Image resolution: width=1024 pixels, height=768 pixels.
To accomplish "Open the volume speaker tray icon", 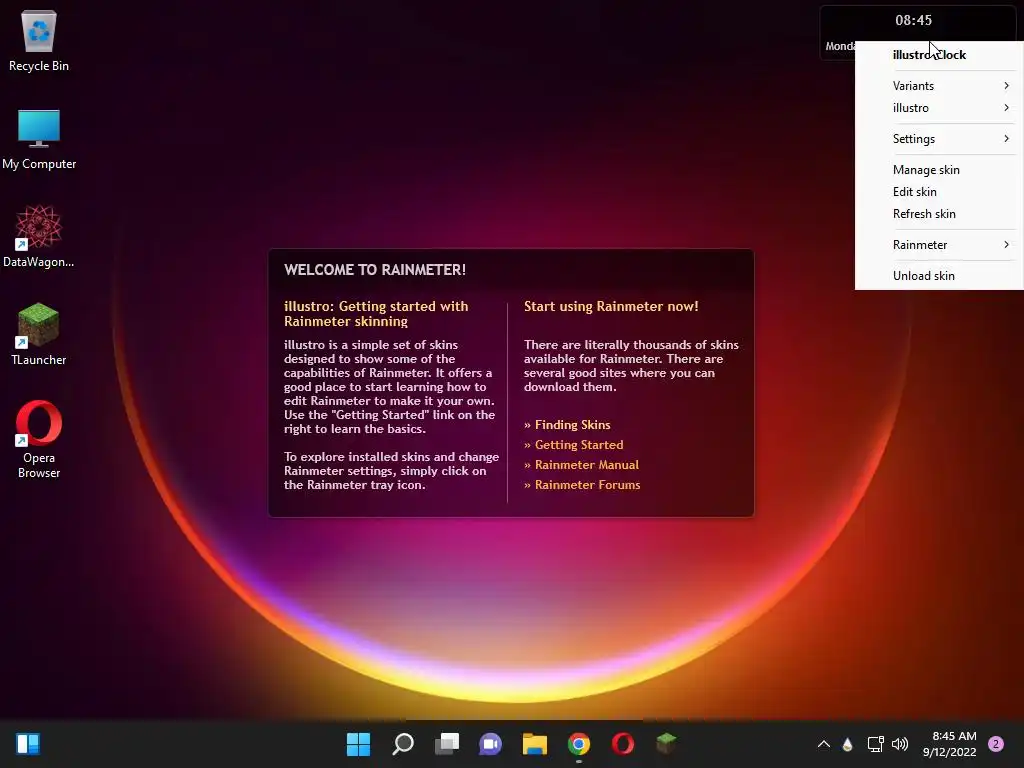I will [900, 744].
